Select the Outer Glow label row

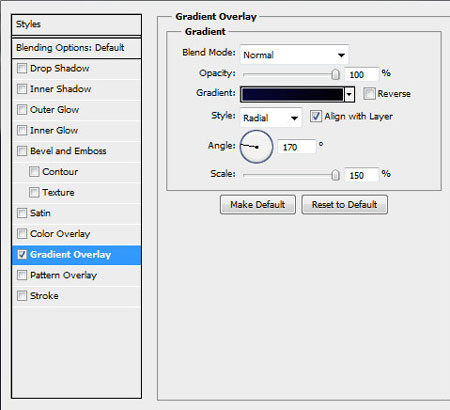tap(54, 110)
